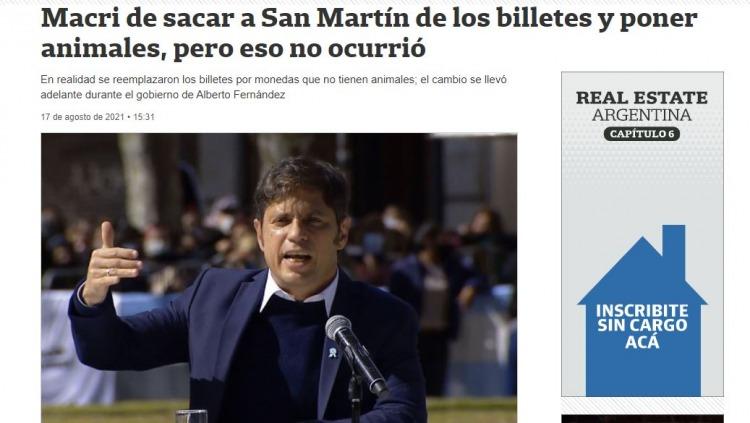Click the speaker's raised hand in photo
This screenshot has width=750, height=423.
pos(113,266)
